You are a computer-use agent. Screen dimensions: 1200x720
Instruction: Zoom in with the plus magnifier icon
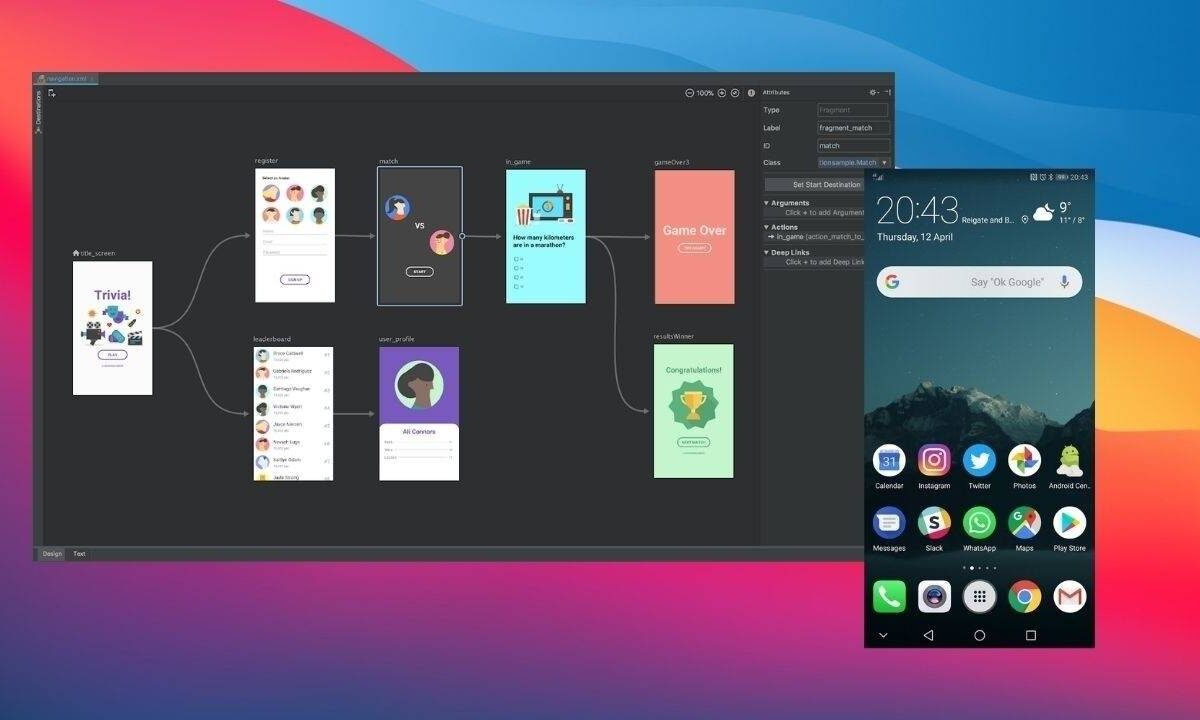(721, 93)
